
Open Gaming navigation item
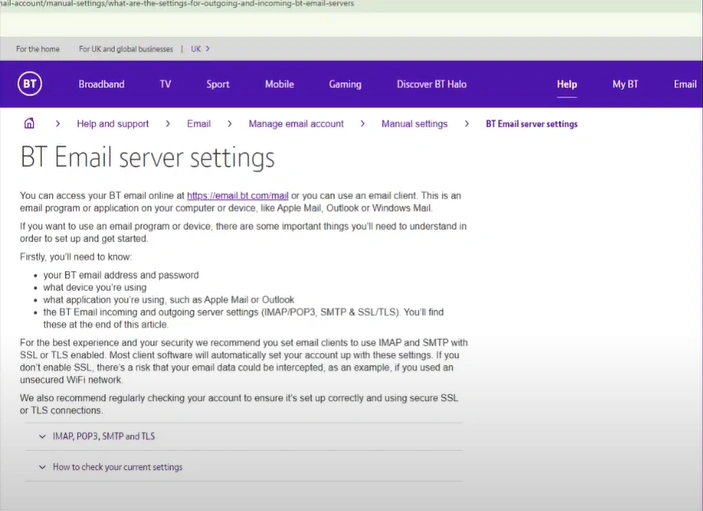pos(345,84)
